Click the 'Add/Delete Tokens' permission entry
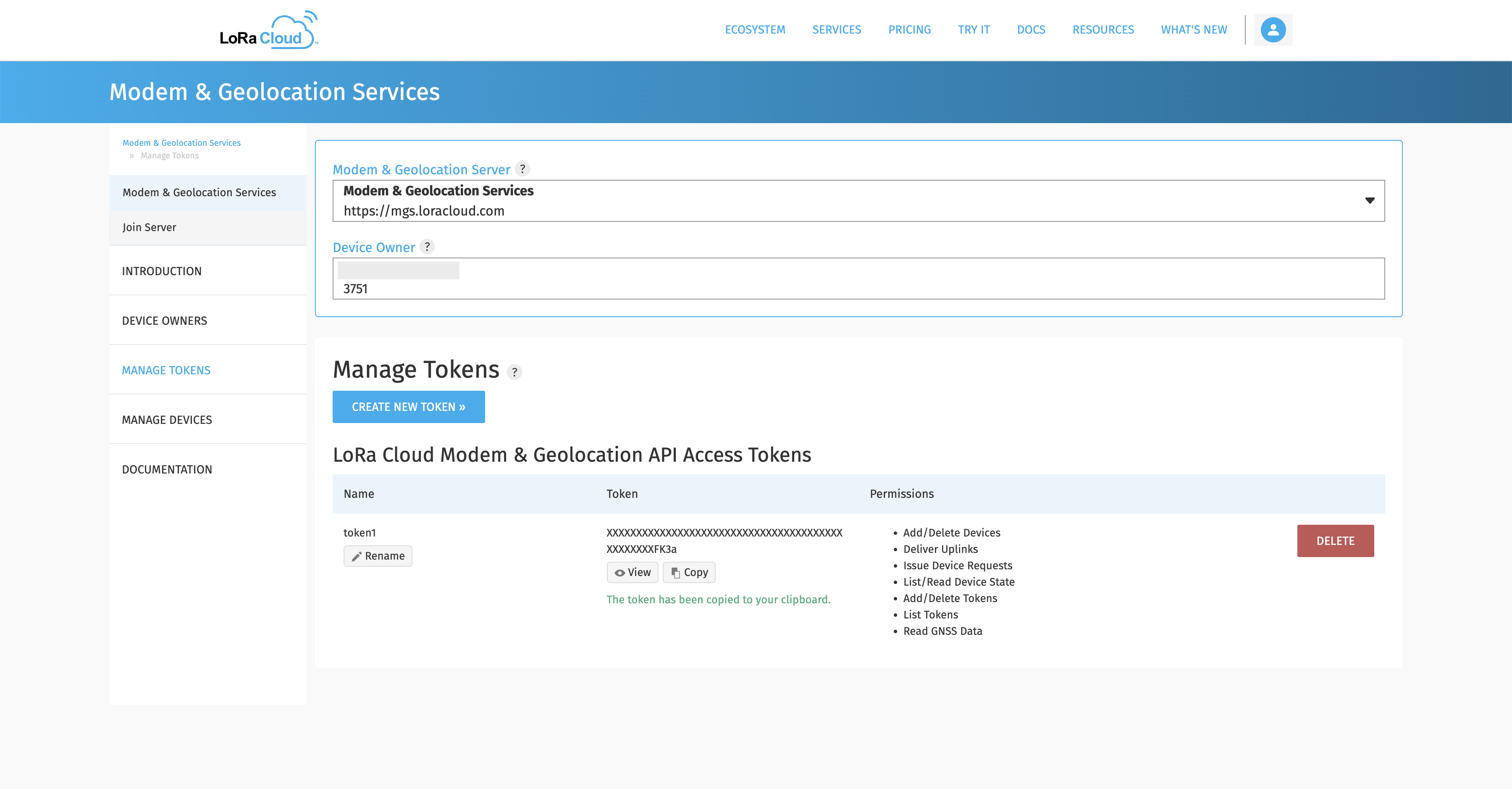1512x789 pixels. pyautogui.click(x=950, y=599)
